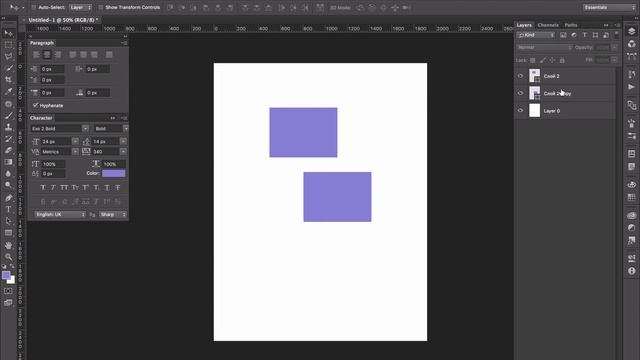Viewport: 640px width, 360px height.
Task: Toggle the Auto-Select checkbox
Action: (x=34, y=7)
